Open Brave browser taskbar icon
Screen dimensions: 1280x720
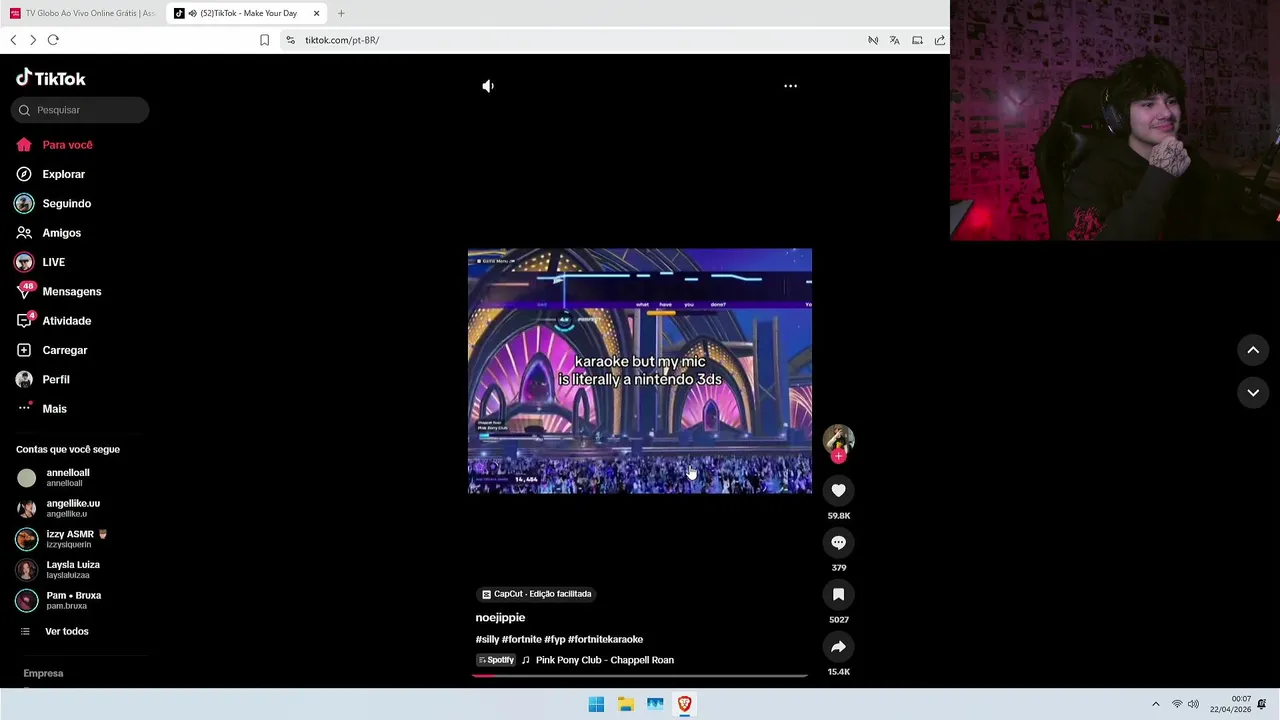tap(684, 704)
